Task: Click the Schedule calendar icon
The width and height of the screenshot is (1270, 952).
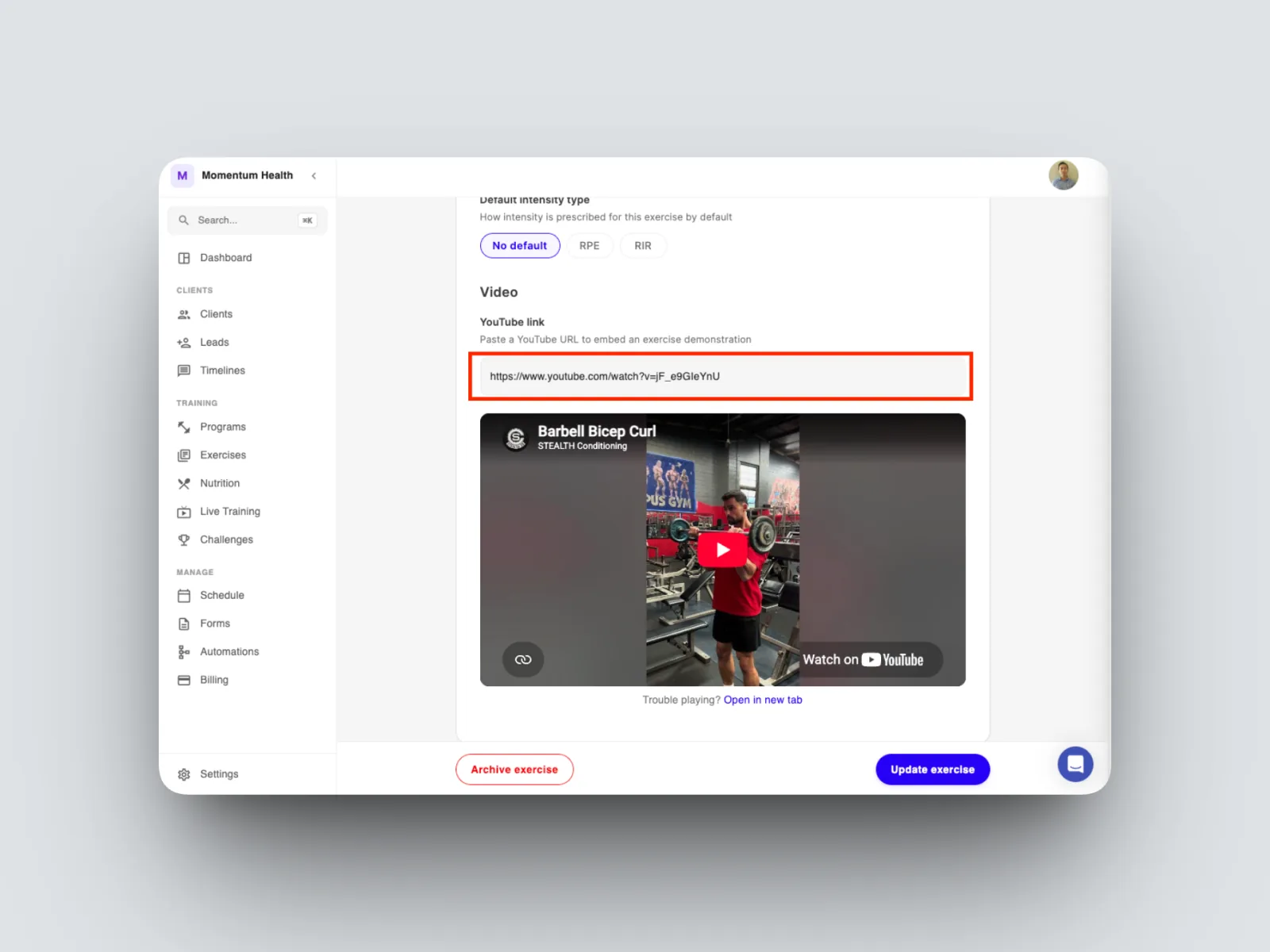Action: (184, 595)
